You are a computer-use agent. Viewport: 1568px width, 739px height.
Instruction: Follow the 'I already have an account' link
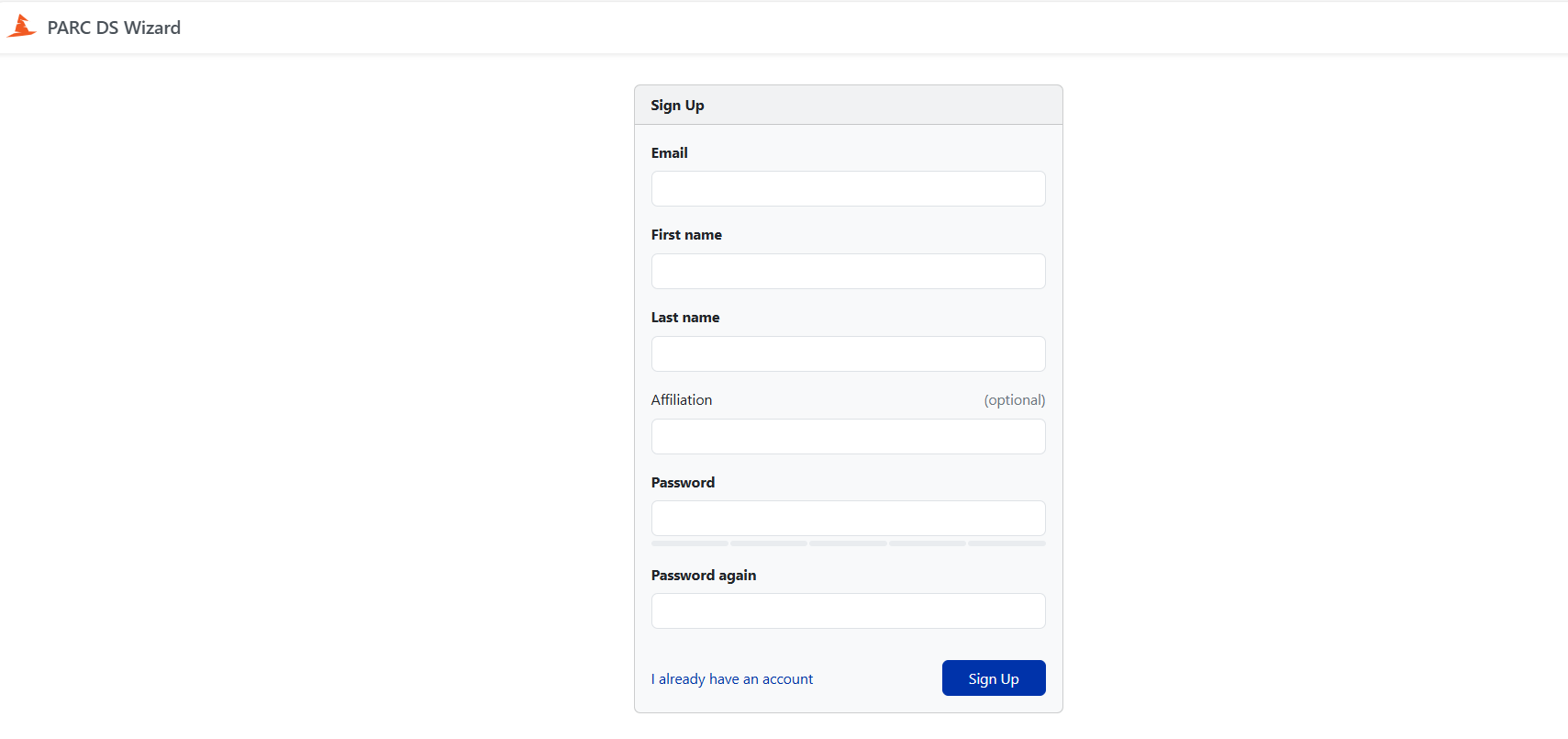(731, 679)
